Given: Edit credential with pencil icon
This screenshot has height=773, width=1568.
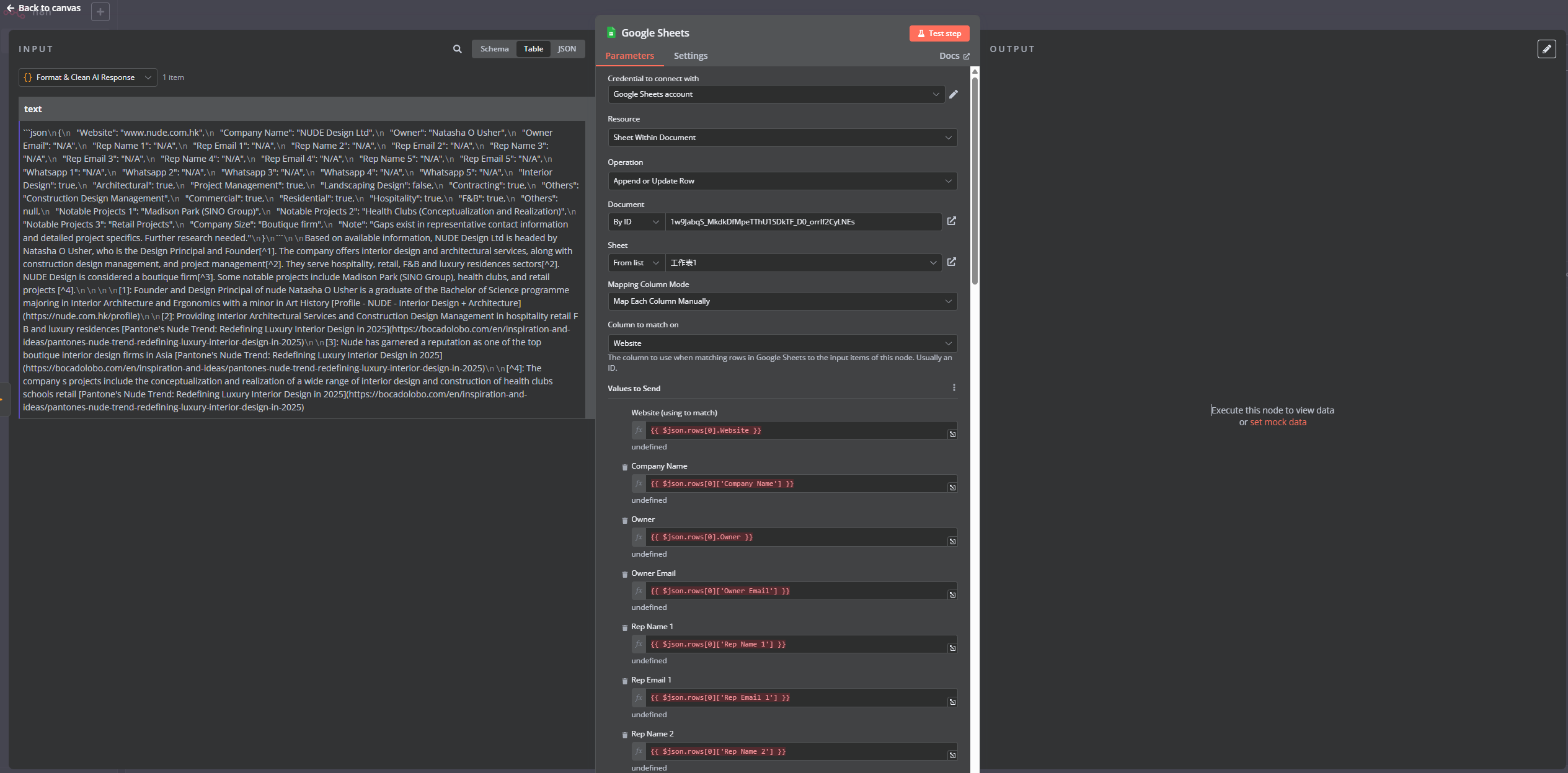Looking at the screenshot, I should 954,94.
